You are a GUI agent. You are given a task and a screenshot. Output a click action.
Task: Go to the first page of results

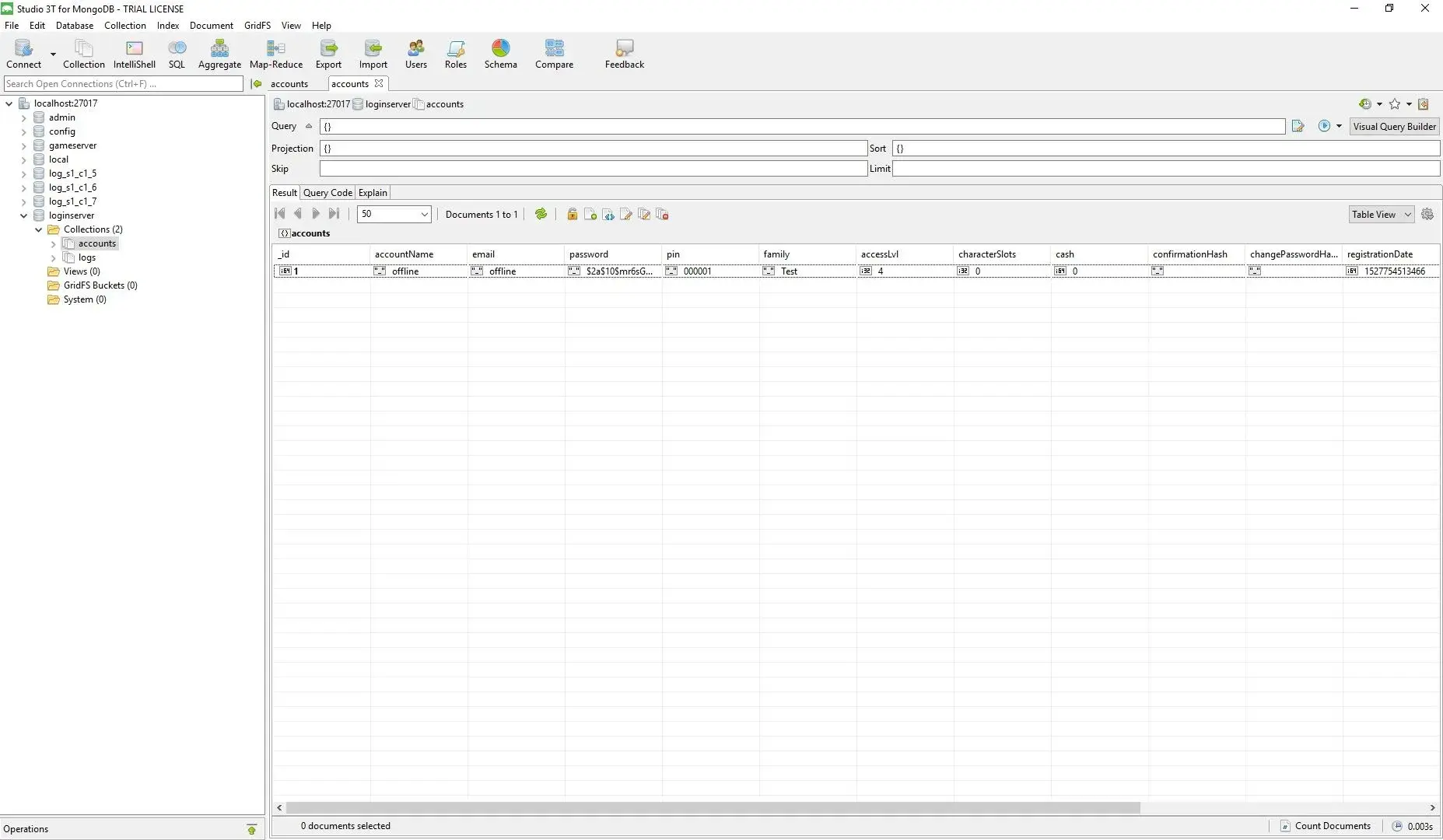[x=280, y=214]
